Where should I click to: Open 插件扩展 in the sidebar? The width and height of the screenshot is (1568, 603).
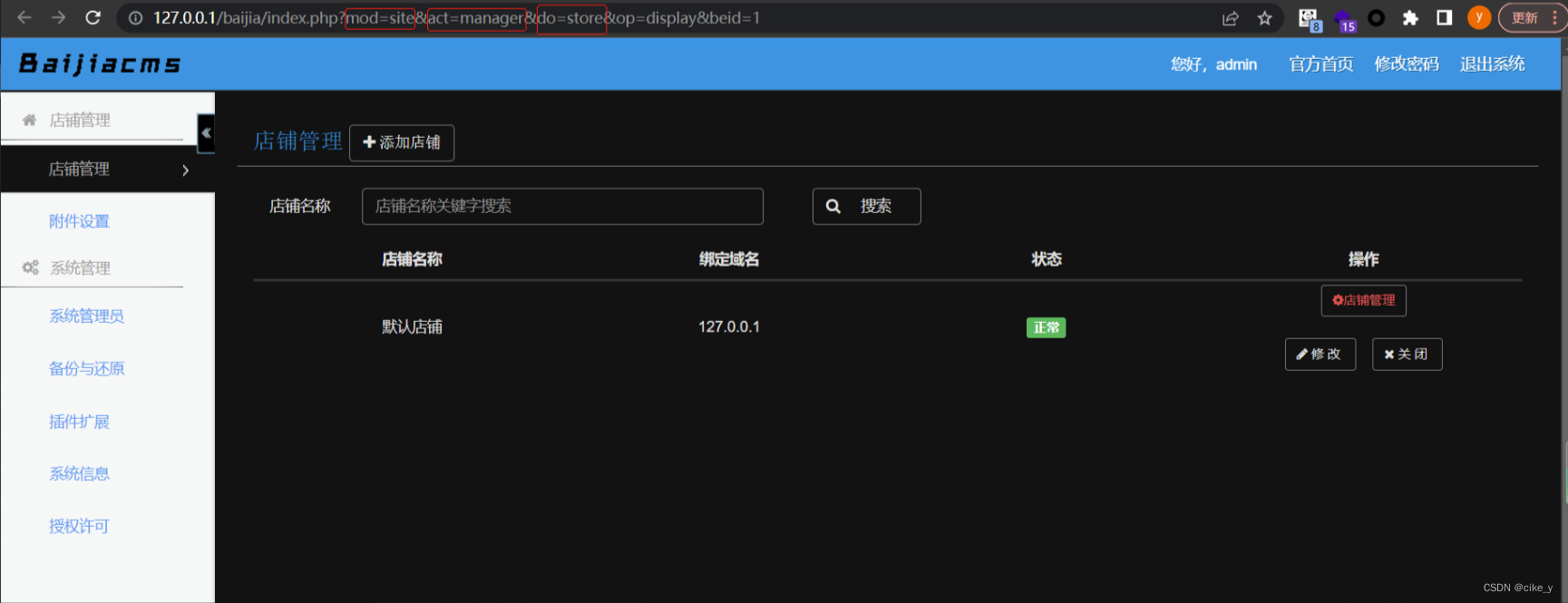(x=79, y=422)
